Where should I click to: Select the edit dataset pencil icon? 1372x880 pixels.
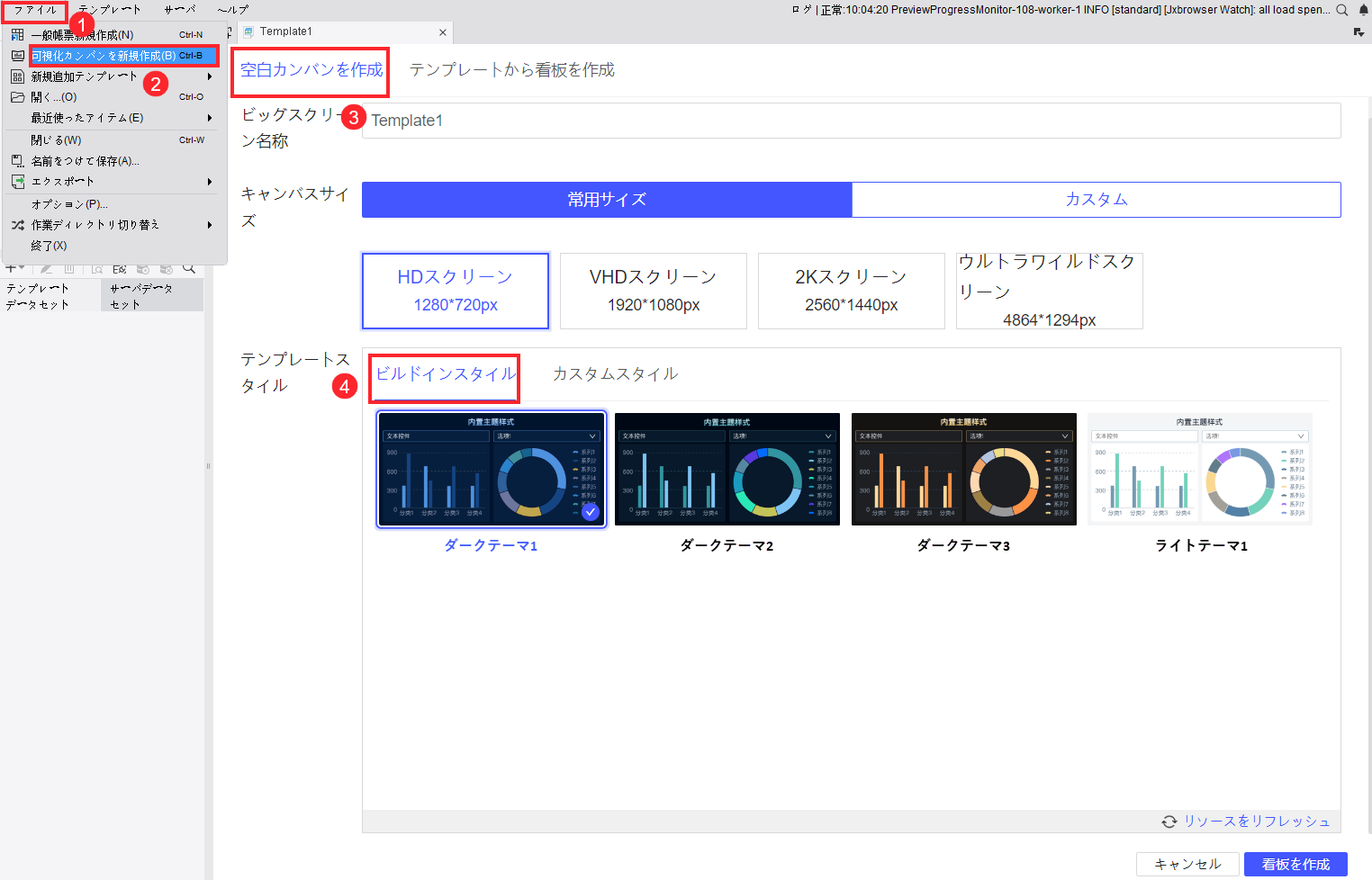pyautogui.click(x=46, y=269)
